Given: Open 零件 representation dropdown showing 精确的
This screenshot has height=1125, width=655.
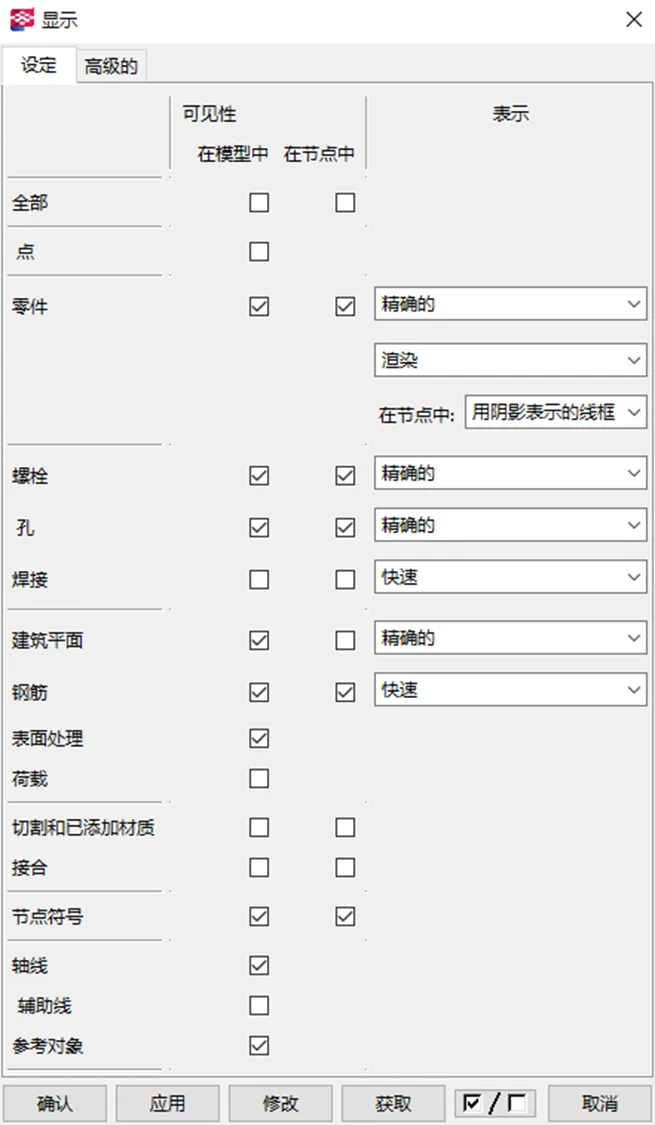Looking at the screenshot, I should [510, 305].
